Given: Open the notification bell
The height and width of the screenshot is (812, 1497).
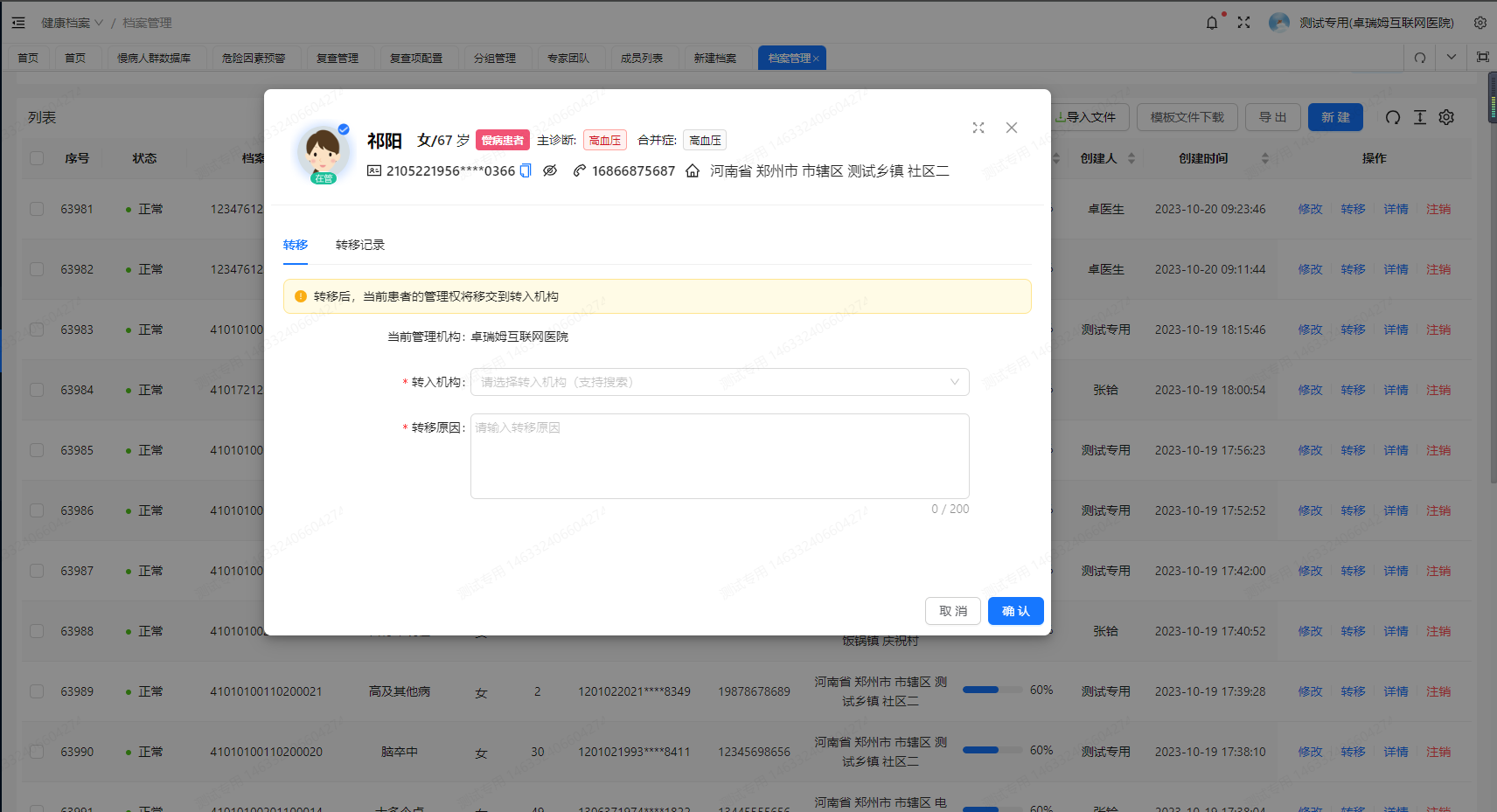Looking at the screenshot, I should tap(1212, 23).
